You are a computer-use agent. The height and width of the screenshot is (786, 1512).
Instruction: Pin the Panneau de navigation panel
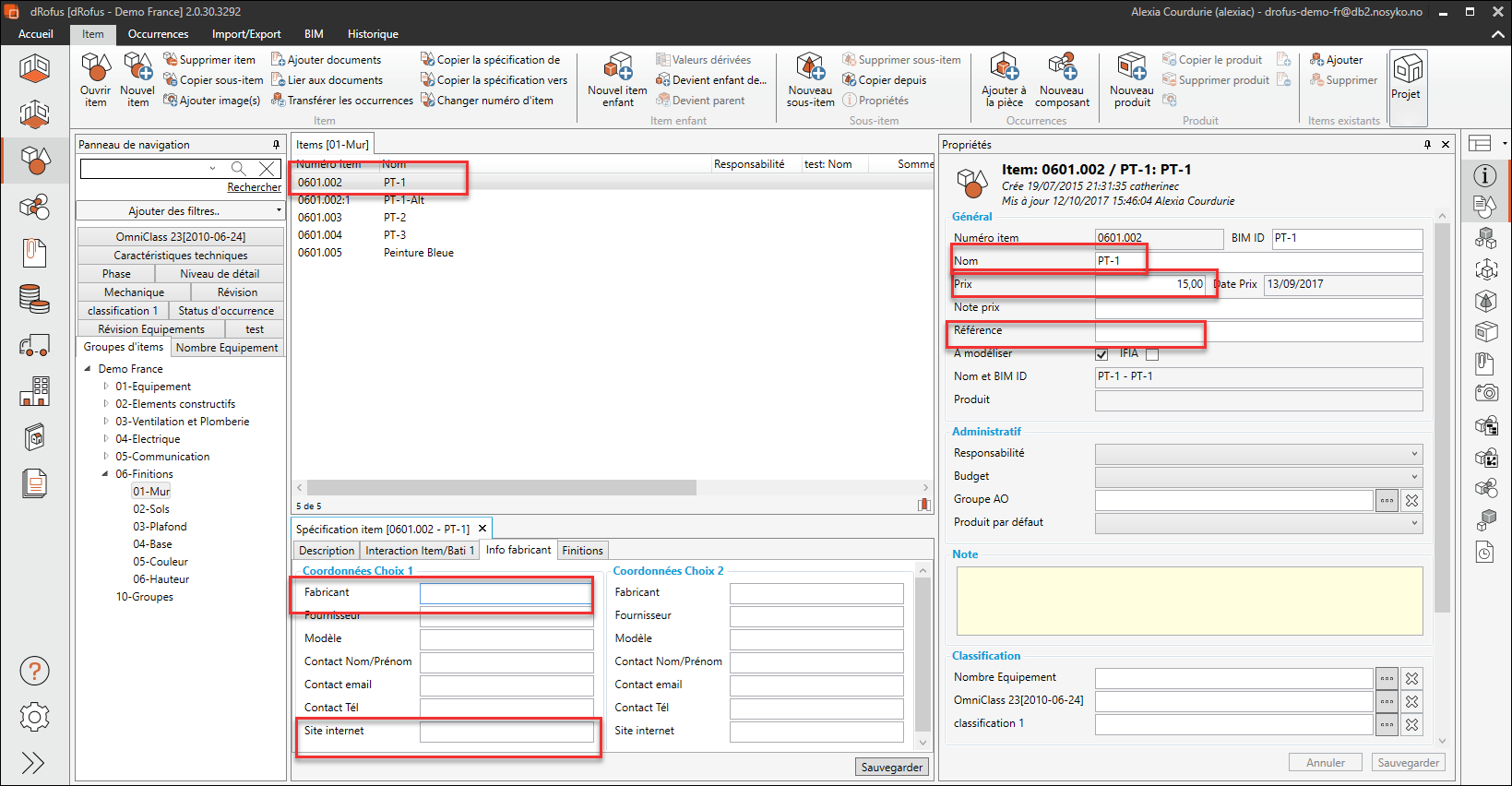pos(276,145)
